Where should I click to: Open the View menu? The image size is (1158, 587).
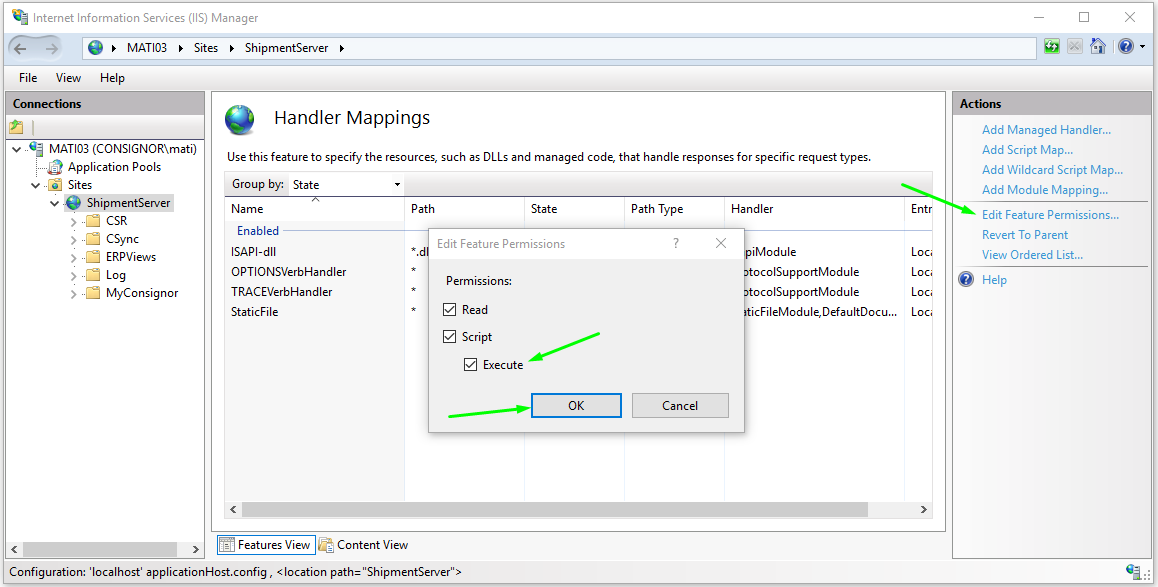(68, 78)
